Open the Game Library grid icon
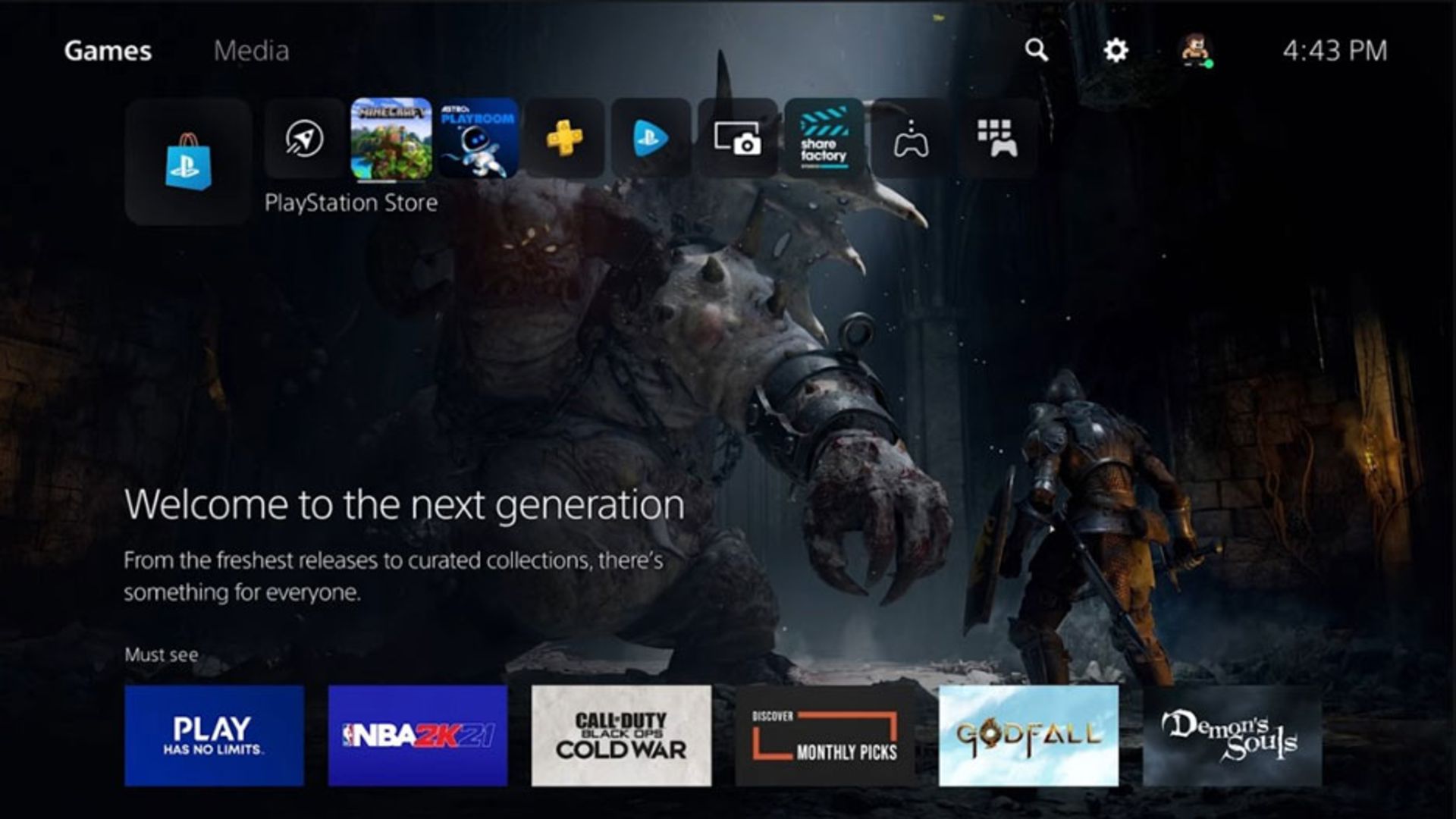The width and height of the screenshot is (1456, 819). click(997, 138)
